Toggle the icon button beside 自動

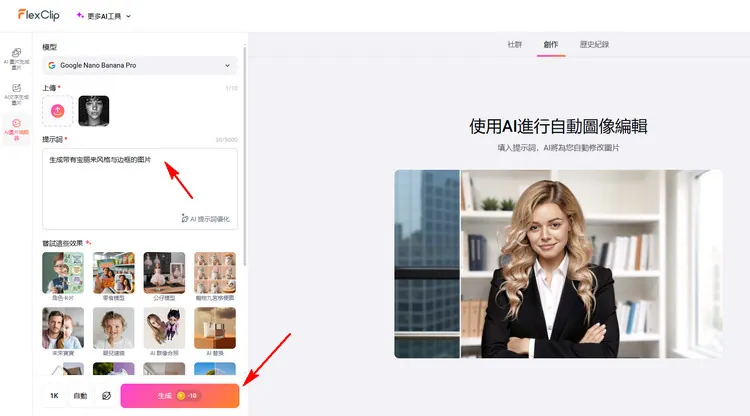[x=106, y=396]
